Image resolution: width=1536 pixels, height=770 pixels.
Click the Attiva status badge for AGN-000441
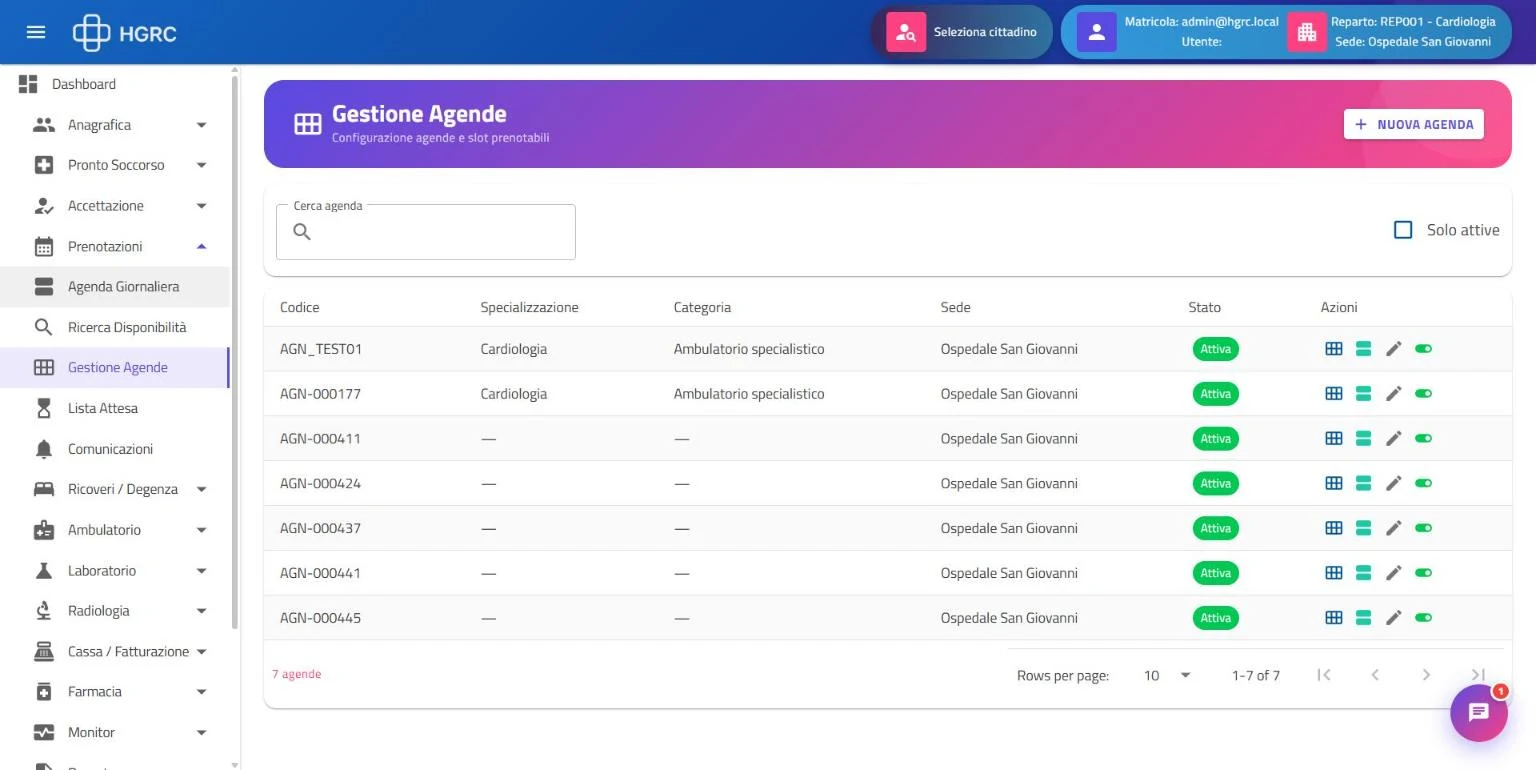point(1215,573)
